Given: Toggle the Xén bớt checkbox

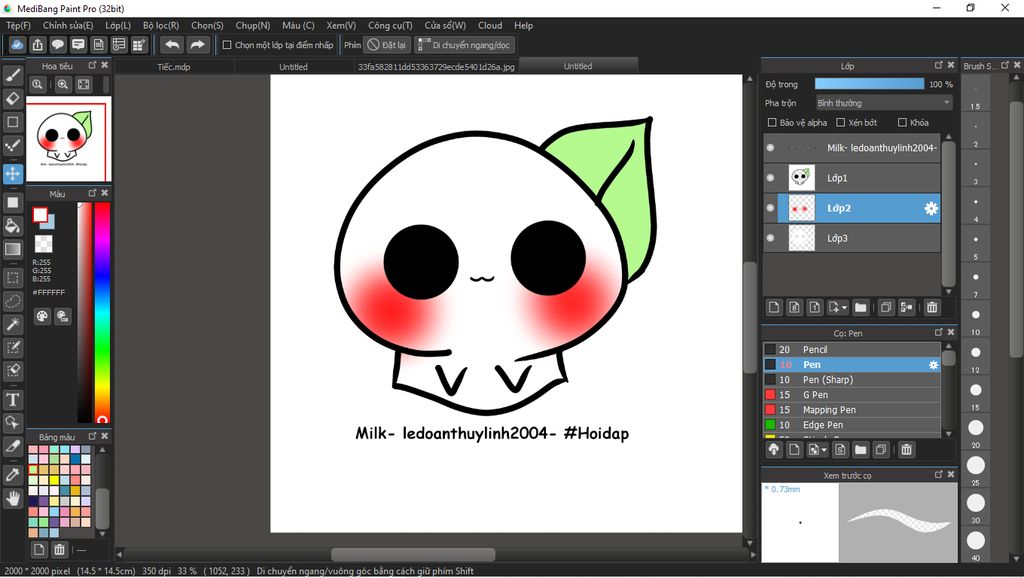Looking at the screenshot, I should point(840,122).
